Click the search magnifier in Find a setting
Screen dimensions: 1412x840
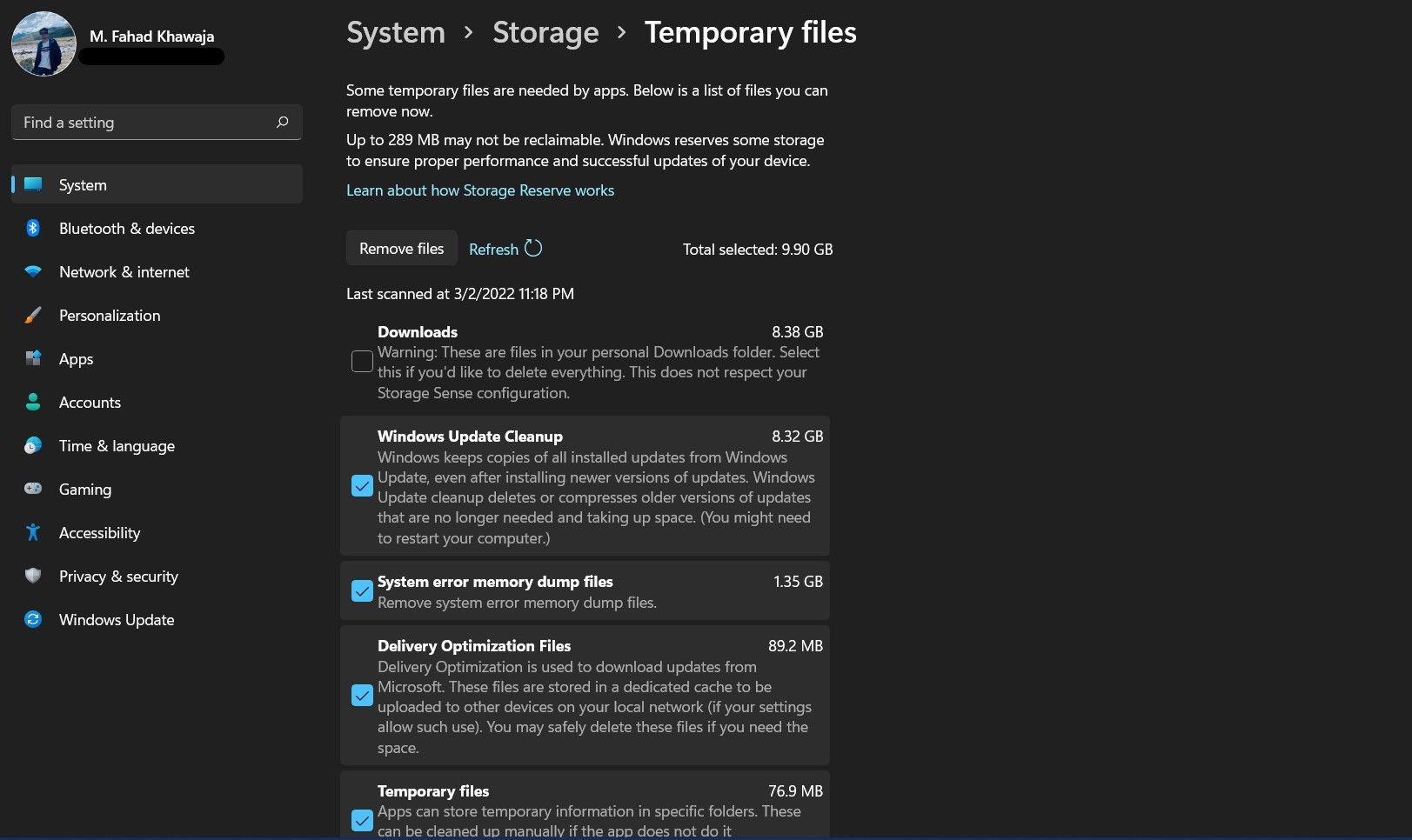point(282,122)
